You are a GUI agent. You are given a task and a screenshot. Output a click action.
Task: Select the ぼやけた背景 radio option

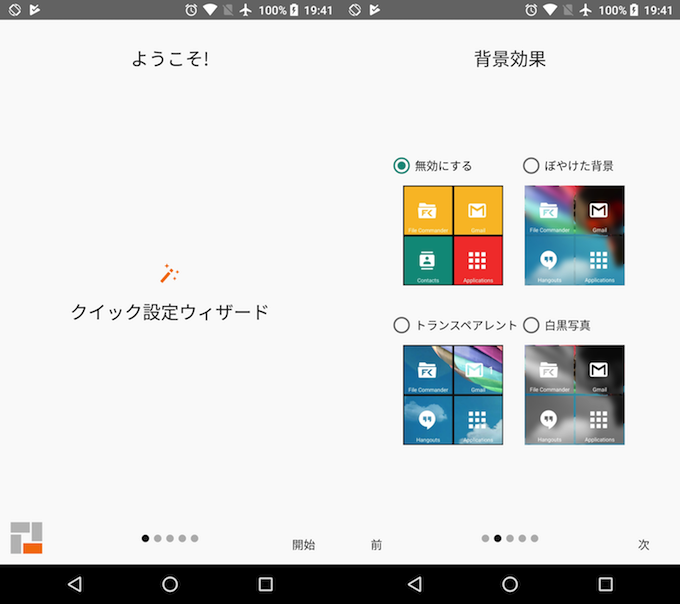(x=531, y=166)
